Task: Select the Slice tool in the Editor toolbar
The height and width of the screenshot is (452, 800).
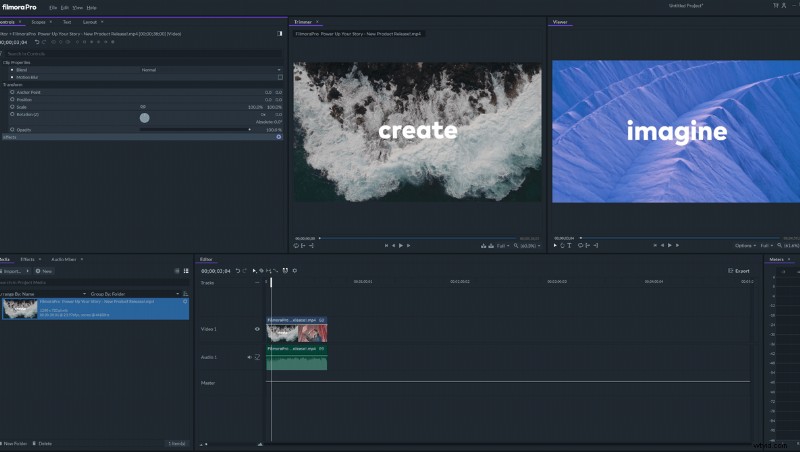Action: 261,271
